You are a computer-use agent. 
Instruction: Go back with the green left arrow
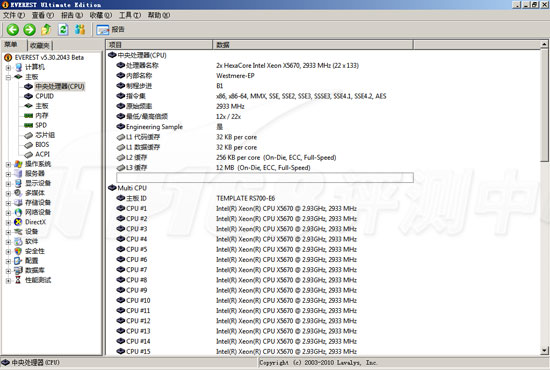click(x=13, y=29)
